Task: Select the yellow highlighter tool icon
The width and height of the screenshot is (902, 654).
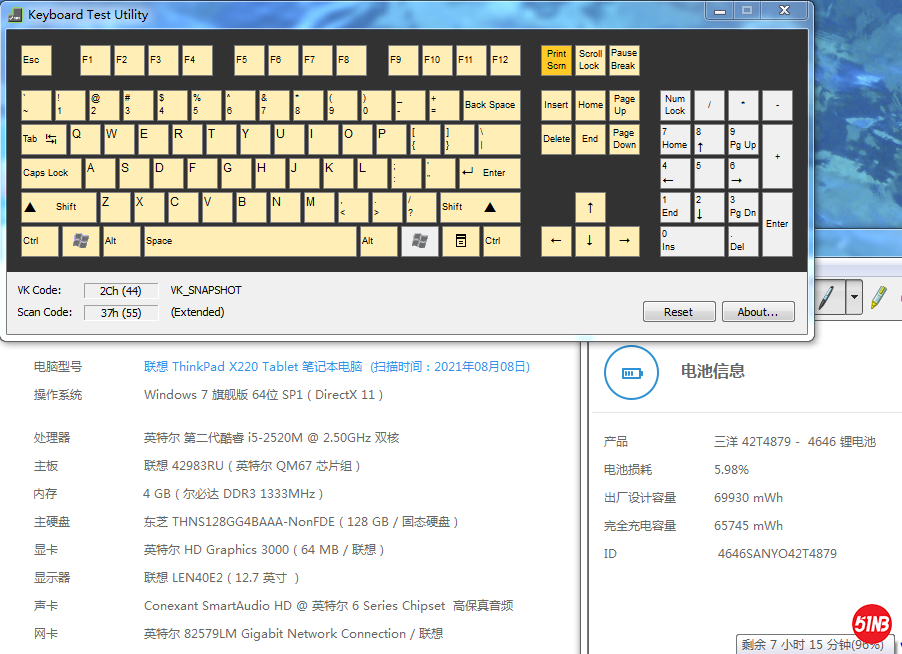Action: (x=878, y=297)
